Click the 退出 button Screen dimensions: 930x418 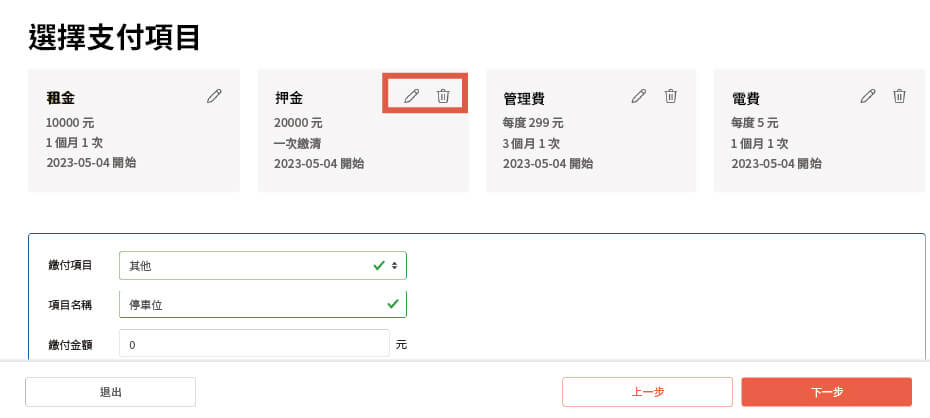point(110,392)
